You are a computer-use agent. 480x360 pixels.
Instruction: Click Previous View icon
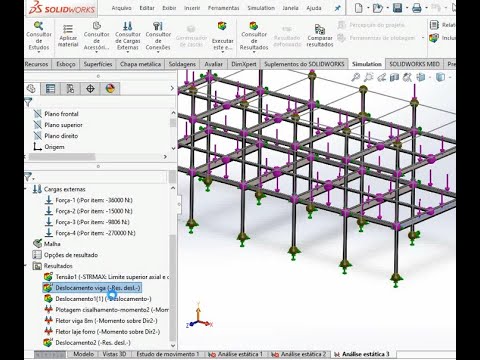click(381, 77)
